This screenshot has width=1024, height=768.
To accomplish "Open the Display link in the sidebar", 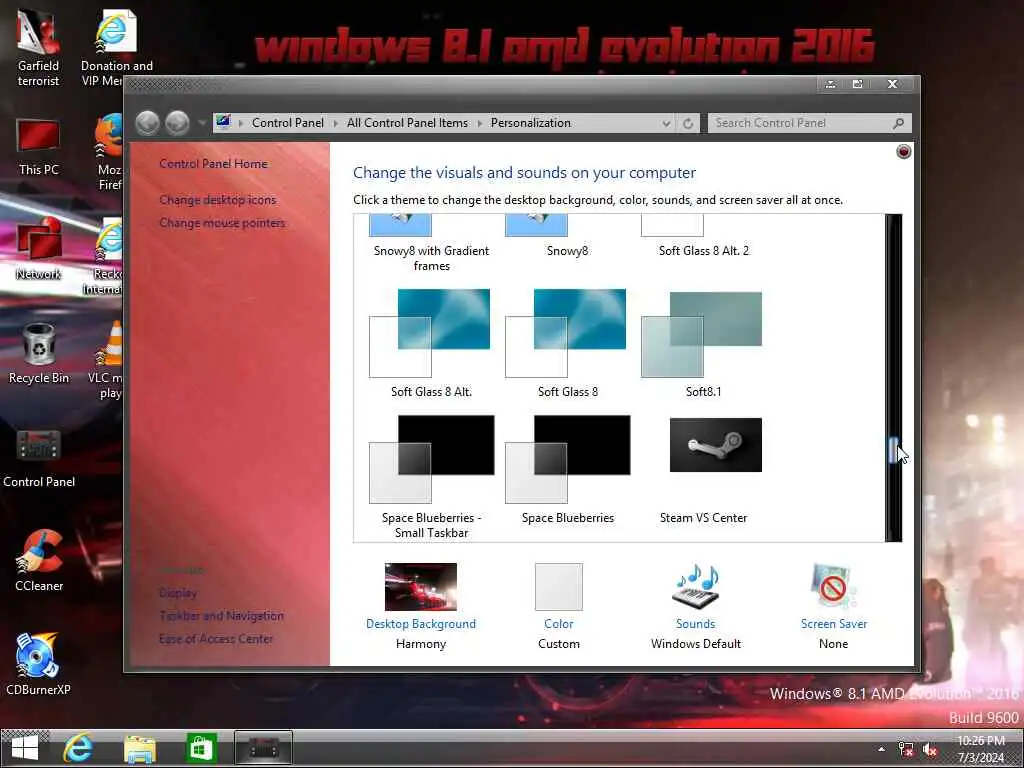I will 178,593.
